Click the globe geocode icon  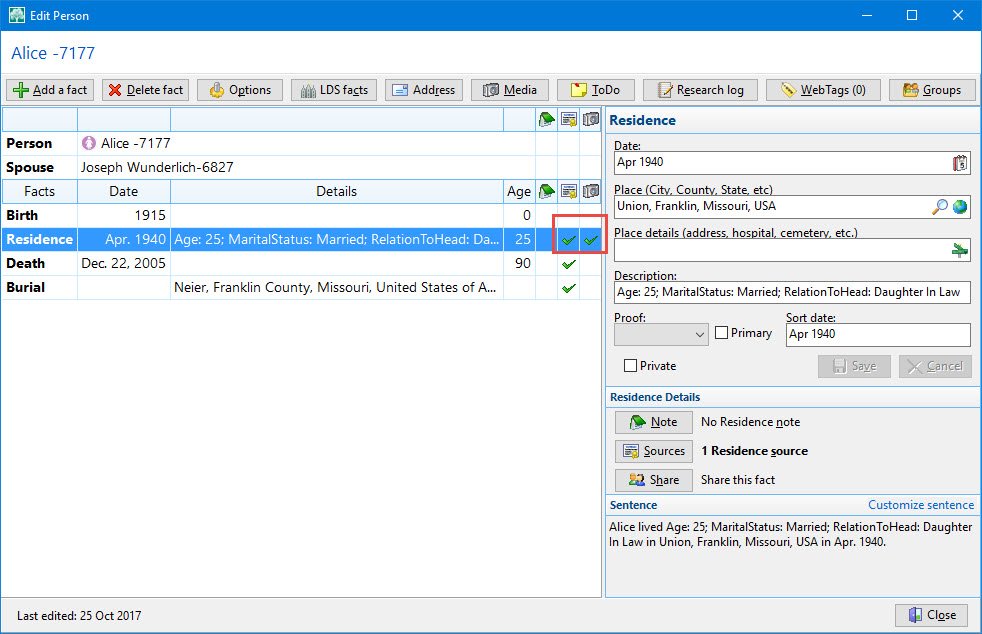pyautogui.click(x=959, y=207)
